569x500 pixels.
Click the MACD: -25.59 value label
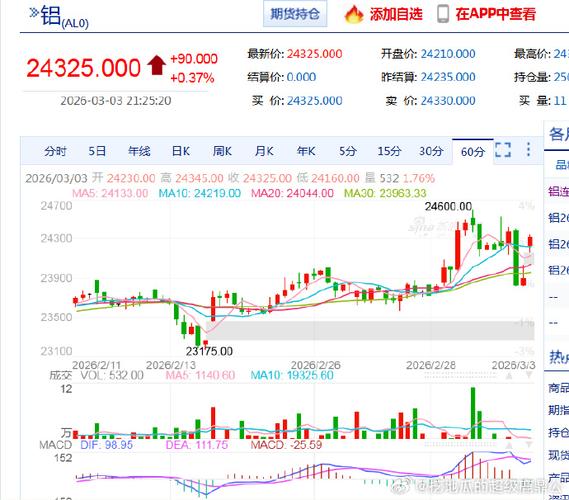286,445
